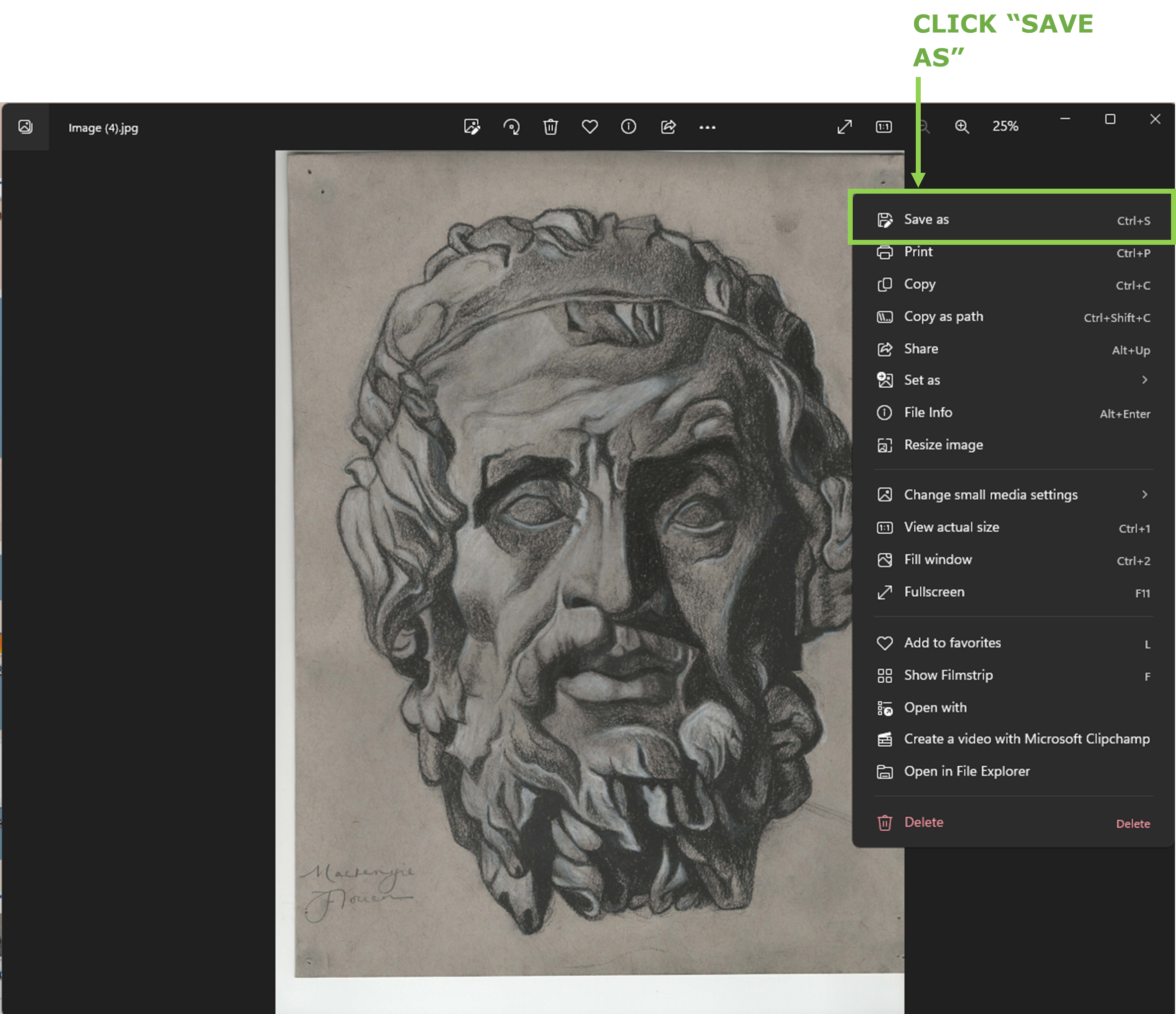Click the 25% zoom level indicator
Image resolution: width=1176 pixels, height=1014 pixels.
(1005, 127)
